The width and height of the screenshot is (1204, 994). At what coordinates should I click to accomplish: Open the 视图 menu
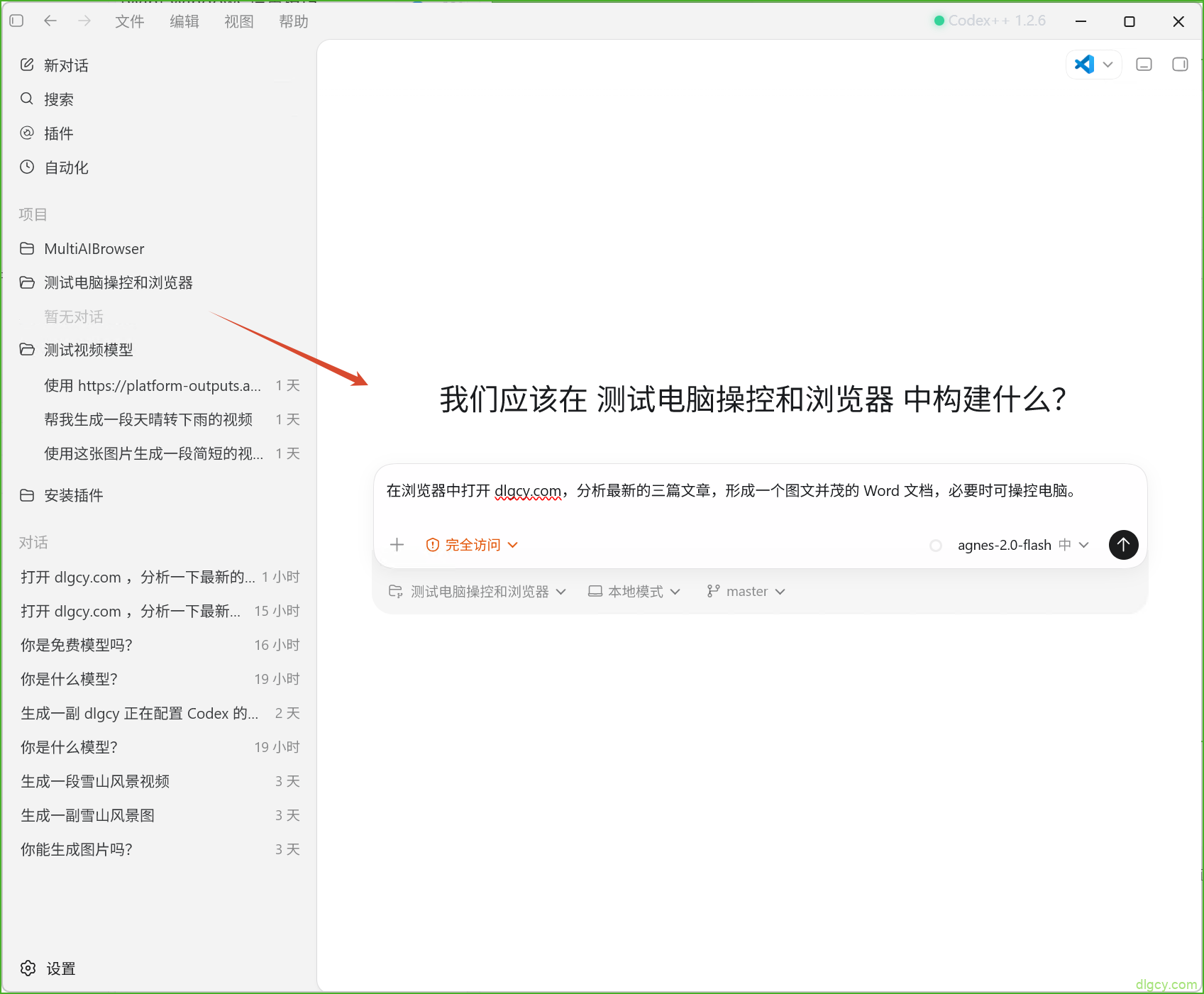(x=239, y=21)
